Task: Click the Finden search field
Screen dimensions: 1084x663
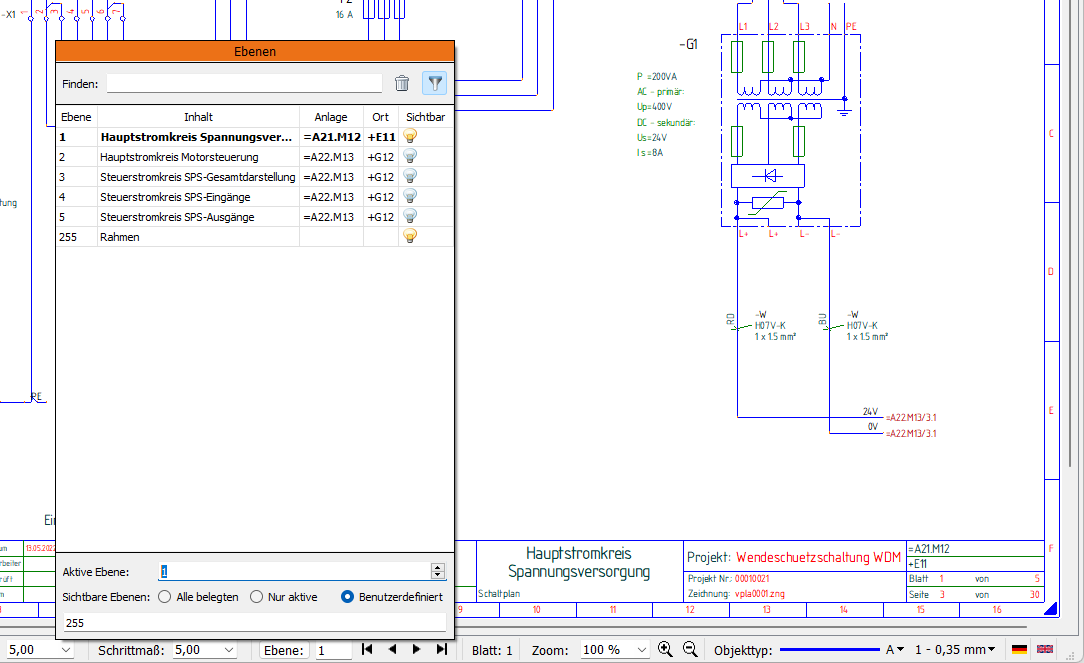Action: point(244,84)
